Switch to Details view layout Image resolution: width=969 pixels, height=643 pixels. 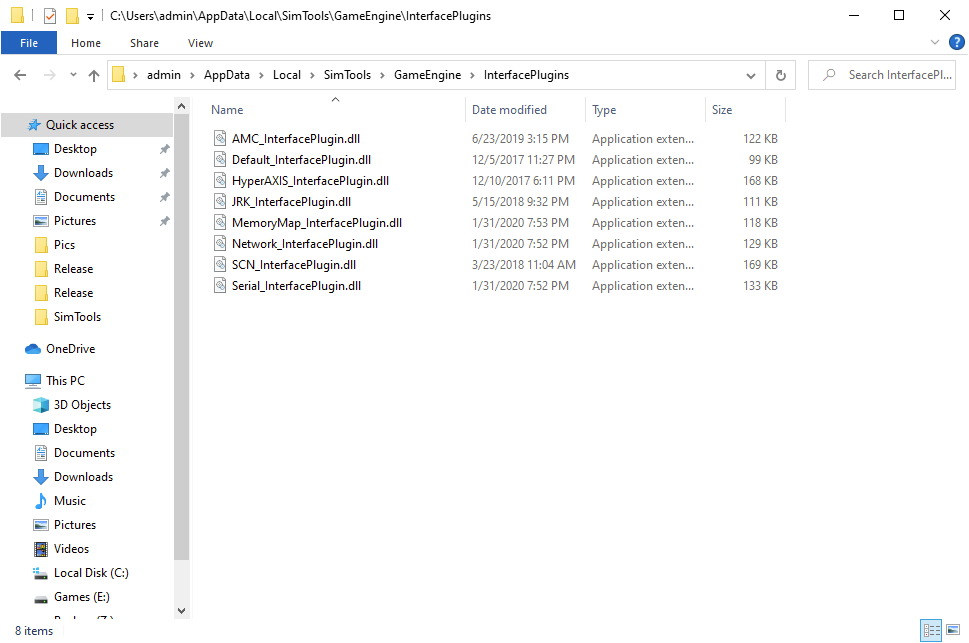(x=931, y=630)
